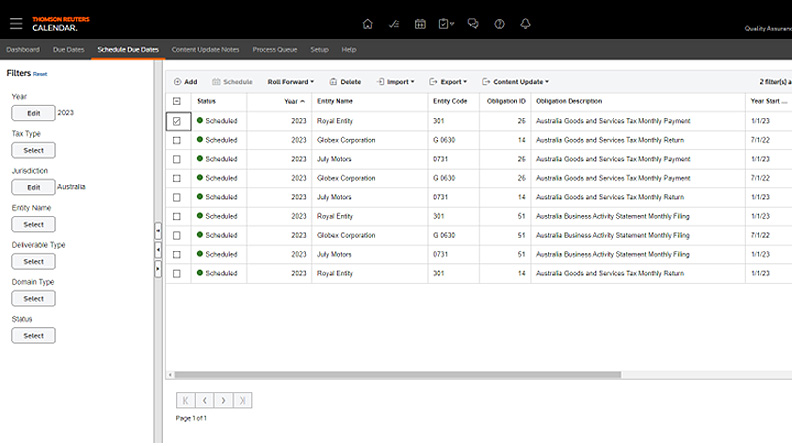Image resolution: width=792 pixels, height=446 pixels.
Task: Show notifications bell
Action: tap(526, 23)
